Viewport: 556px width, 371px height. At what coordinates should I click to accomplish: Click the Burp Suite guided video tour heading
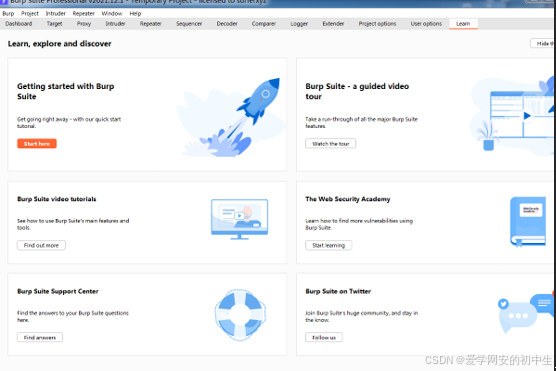[x=357, y=91]
